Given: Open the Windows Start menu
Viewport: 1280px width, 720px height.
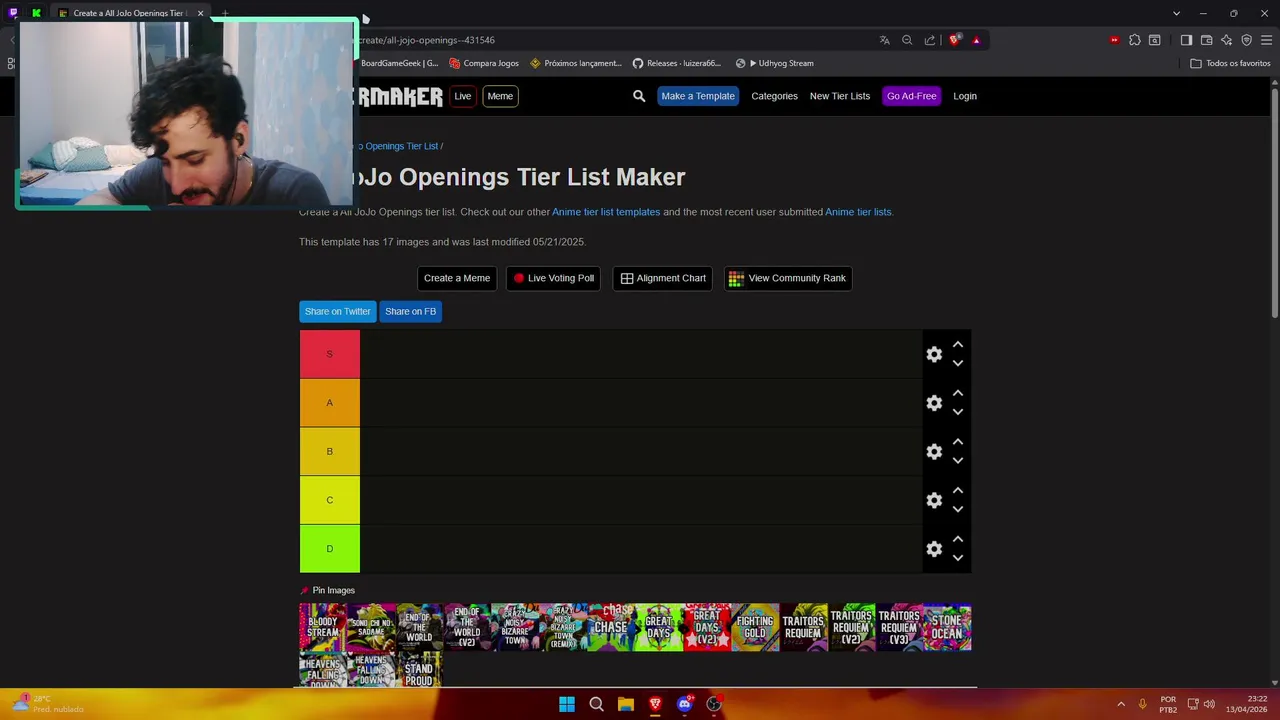Looking at the screenshot, I should pyautogui.click(x=567, y=704).
